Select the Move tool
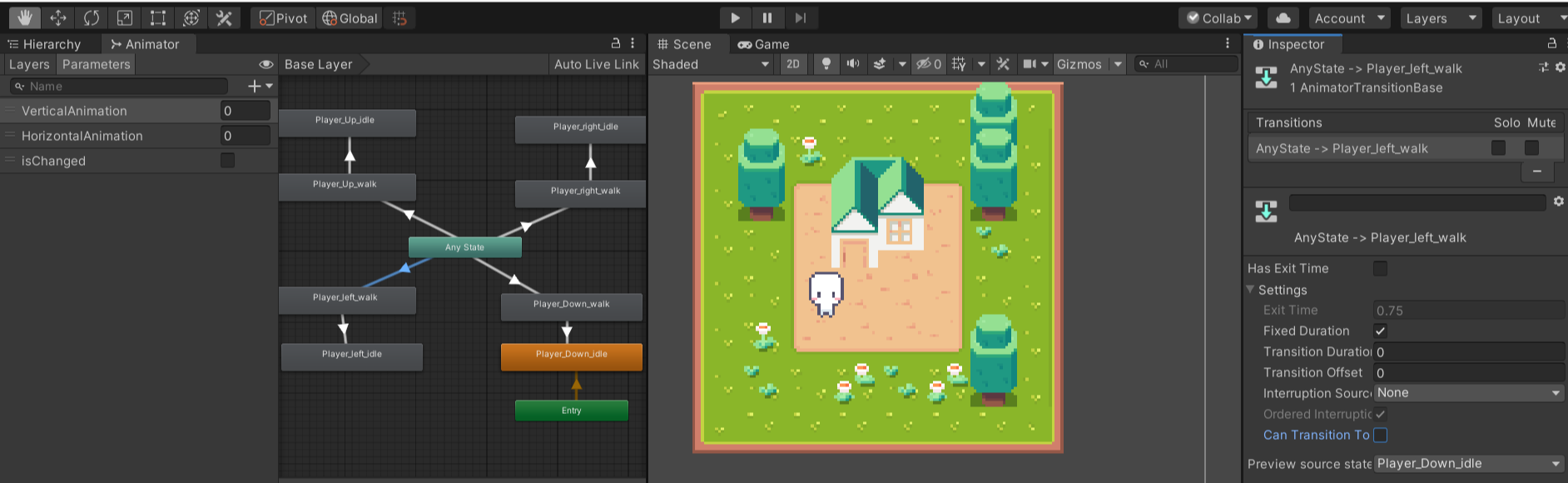This screenshot has height=483, width=1568. 58,17
